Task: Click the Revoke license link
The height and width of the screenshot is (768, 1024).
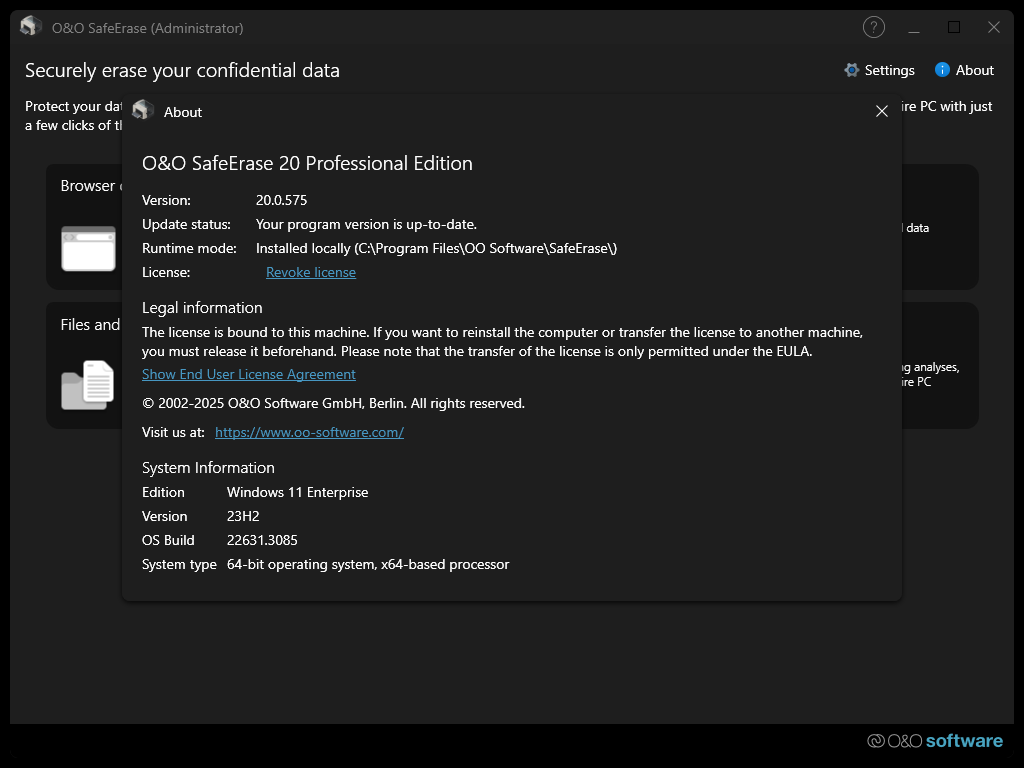Action: [311, 272]
